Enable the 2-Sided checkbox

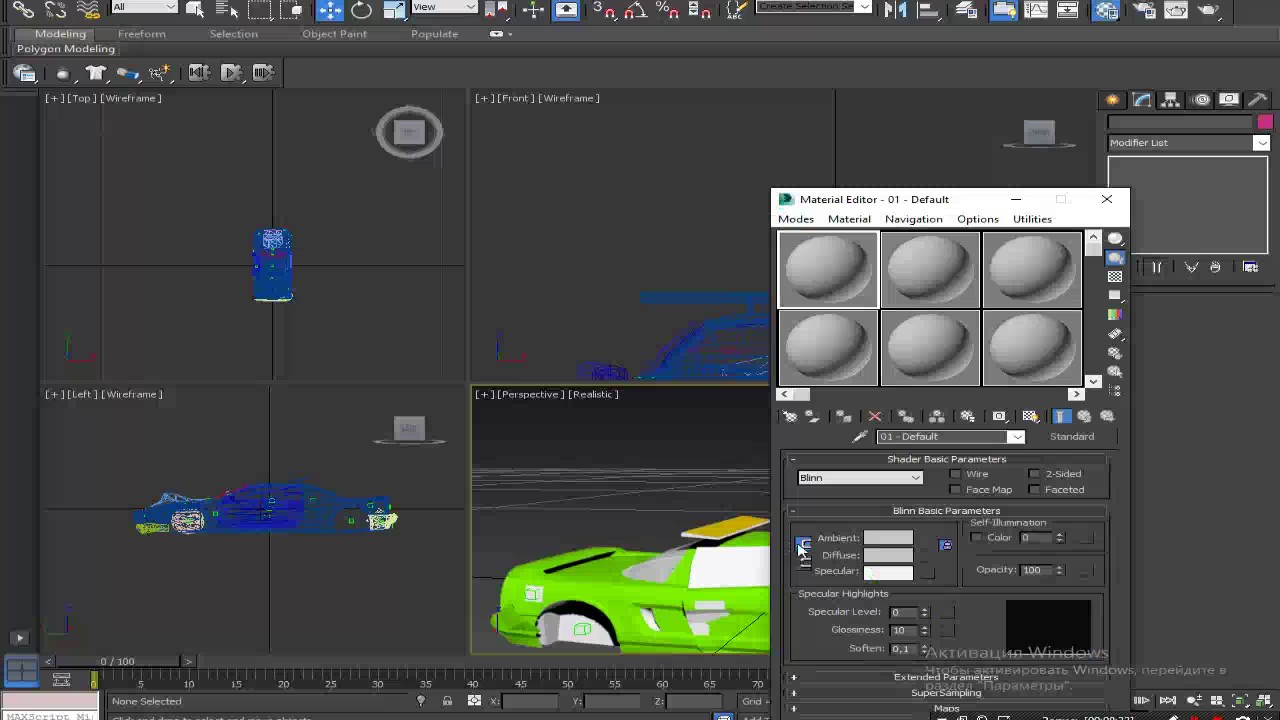(x=1034, y=474)
